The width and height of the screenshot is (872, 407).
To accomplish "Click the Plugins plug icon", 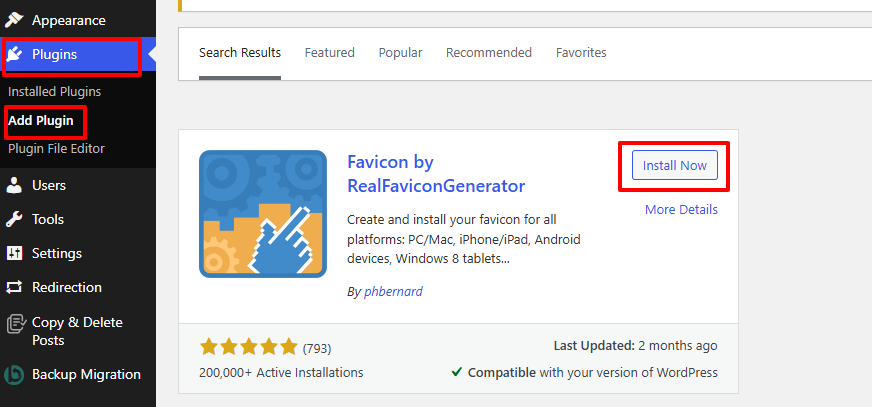I will pyautogui.click(x=15, y=55).
